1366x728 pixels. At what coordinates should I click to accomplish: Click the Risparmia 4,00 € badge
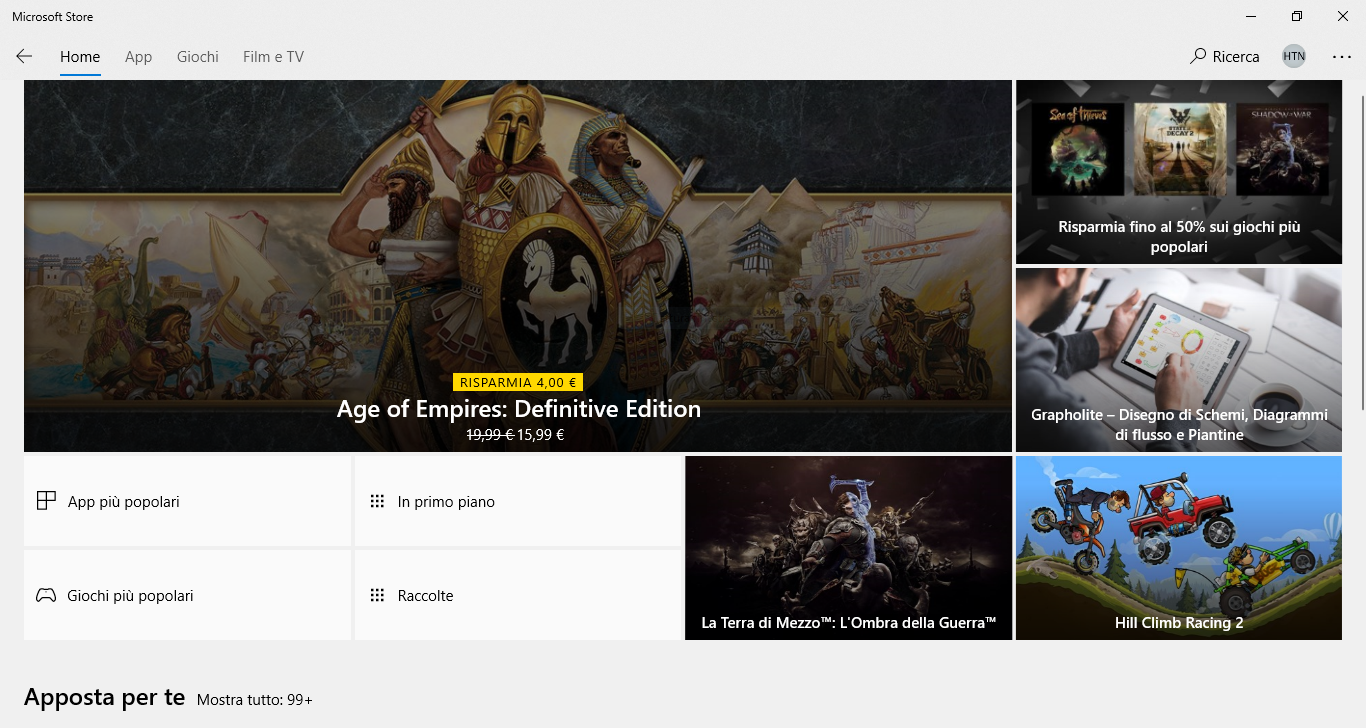coord(518,382)
